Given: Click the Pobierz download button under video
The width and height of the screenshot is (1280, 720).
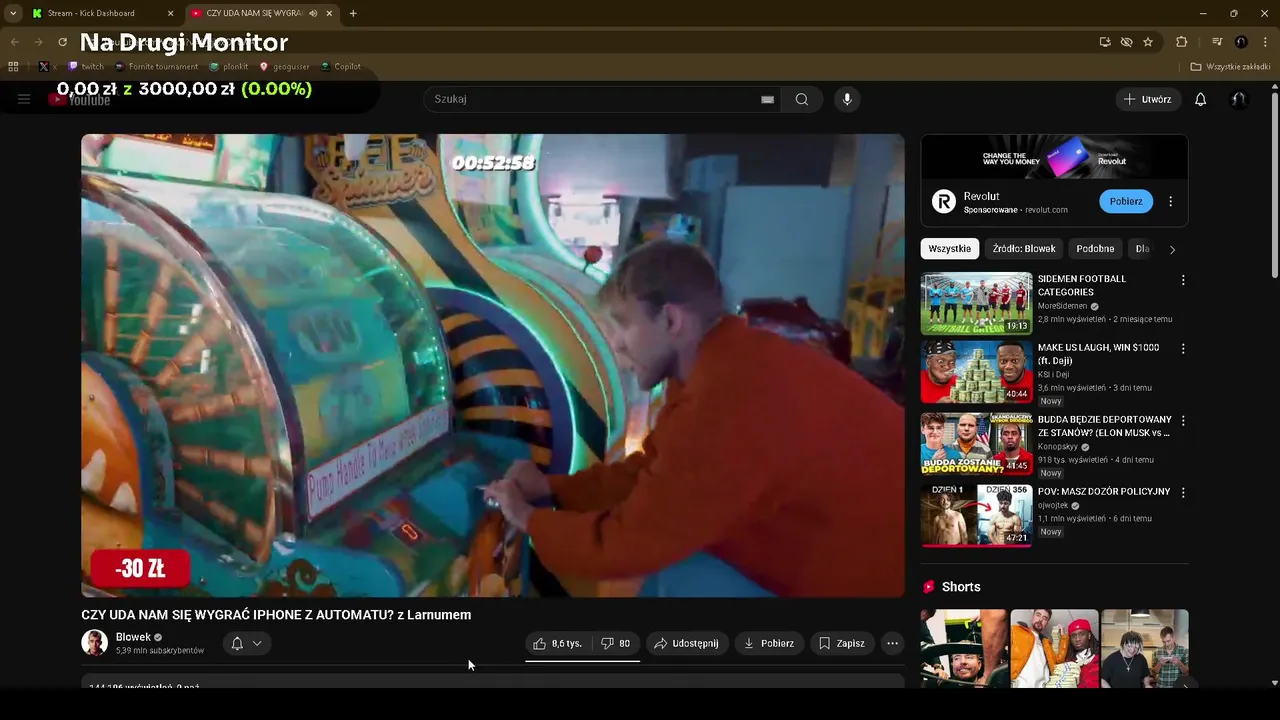Looking at the screenshot, I should 768,644.
